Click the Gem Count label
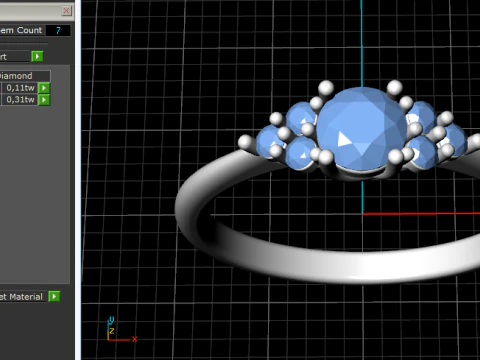This screenshot has height=360, width=480. 21,30
